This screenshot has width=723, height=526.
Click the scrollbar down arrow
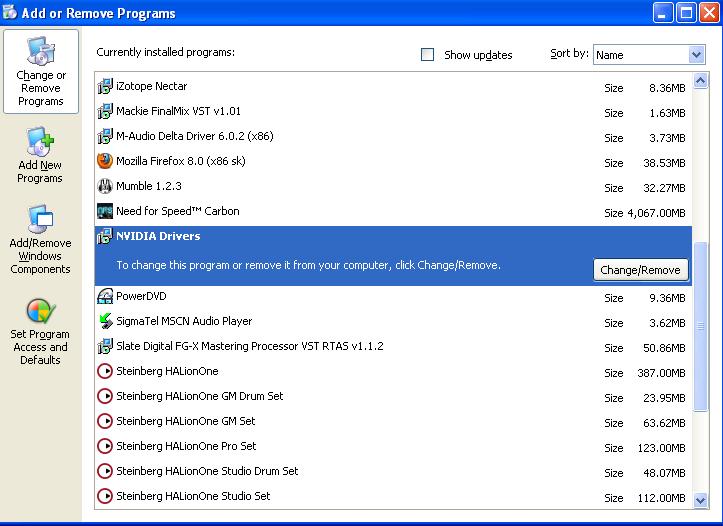[x=700, y=500]
